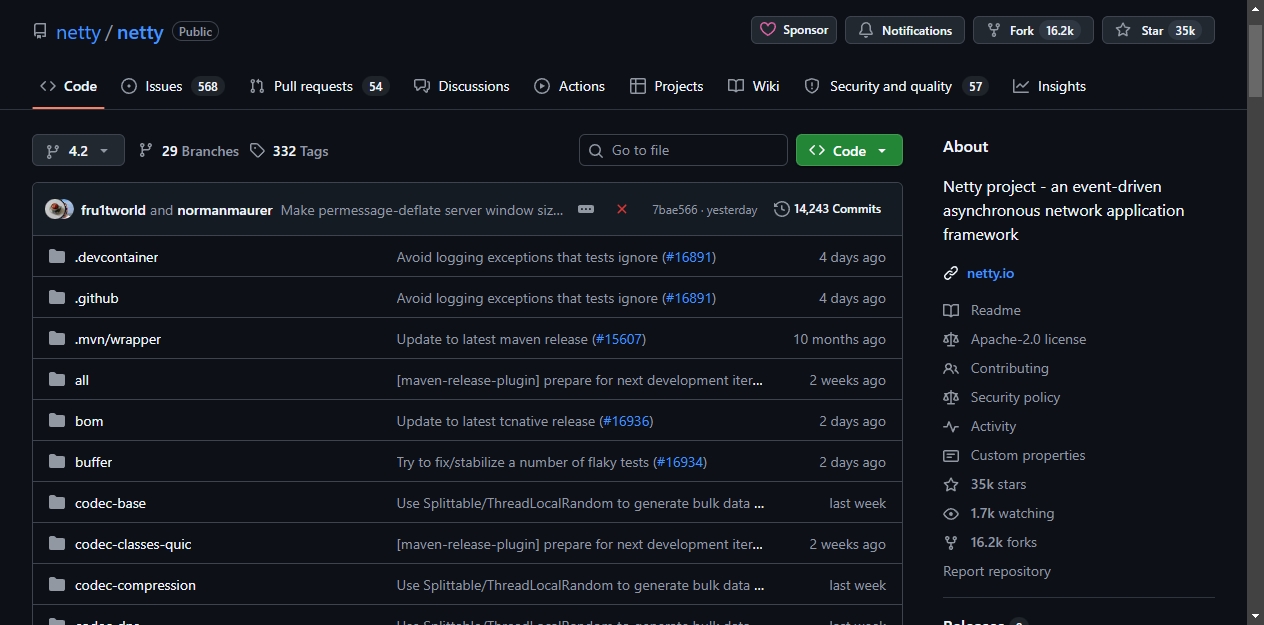The height and width of the screenshot is (625, 1264).
Task: Open the 4.2 branch selector dropdown
Action: click(78, 150)
